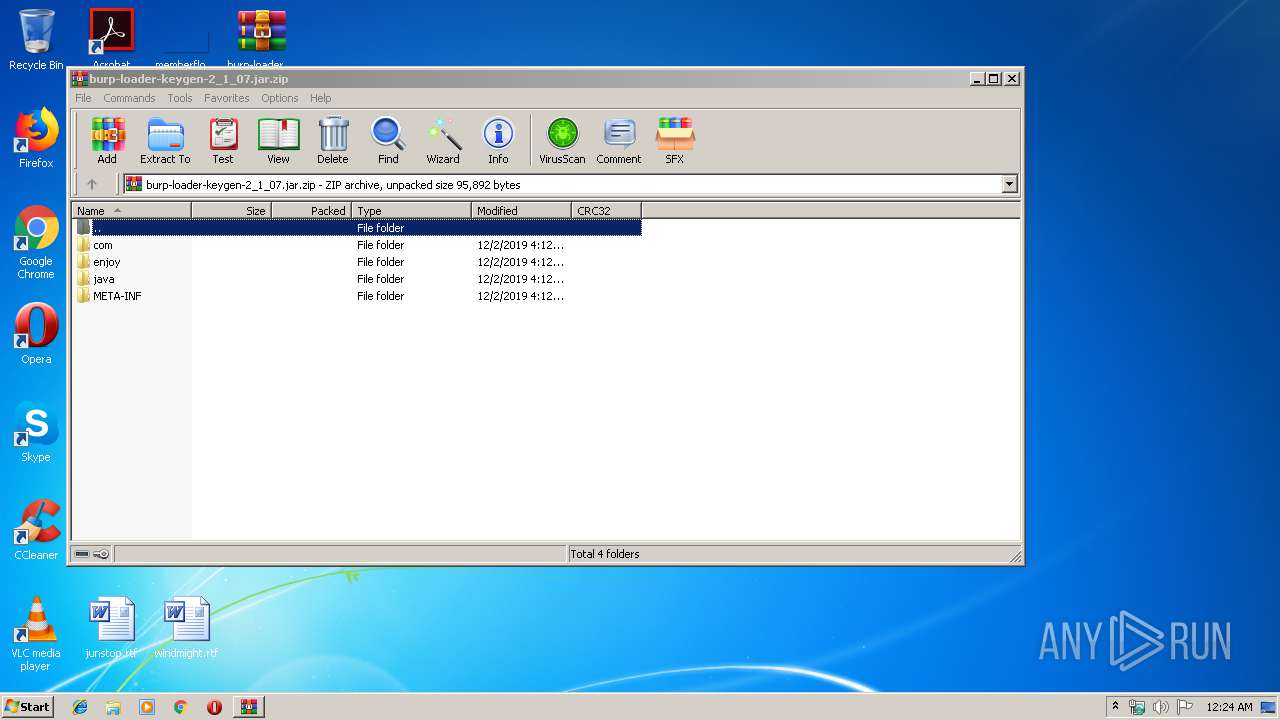Click the Modified date of java row
1280x720 pixels.
(x=520, y=279)
